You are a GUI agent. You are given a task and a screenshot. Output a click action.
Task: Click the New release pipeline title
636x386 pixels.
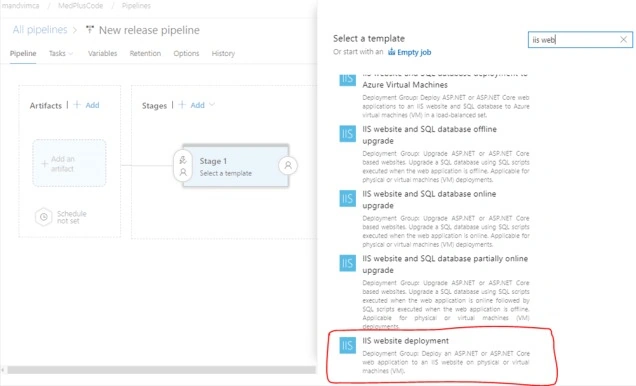(149, 30)
